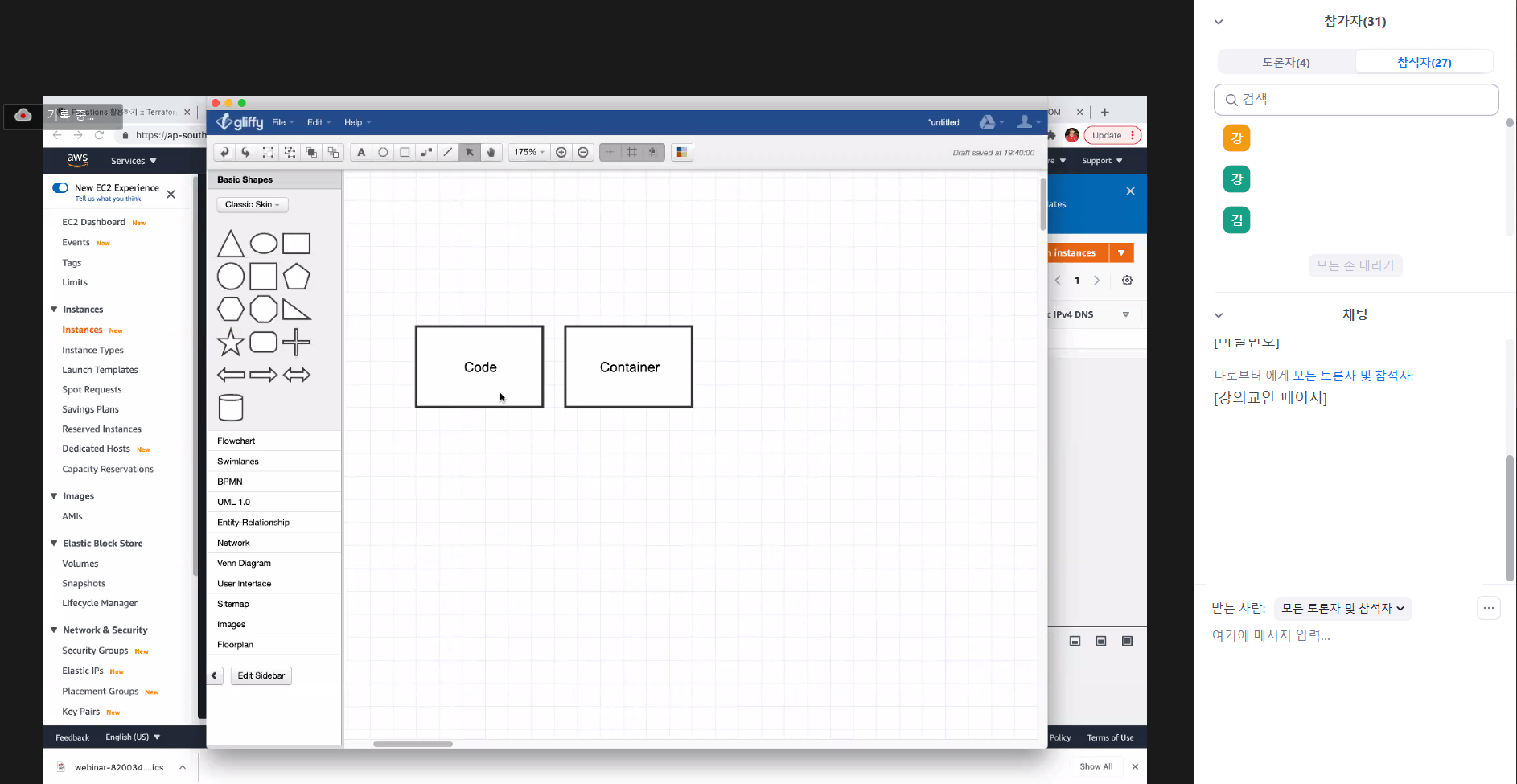Open the File menu in Gliffy
The width and height of the screenshot is (1517, 784).
282,122
